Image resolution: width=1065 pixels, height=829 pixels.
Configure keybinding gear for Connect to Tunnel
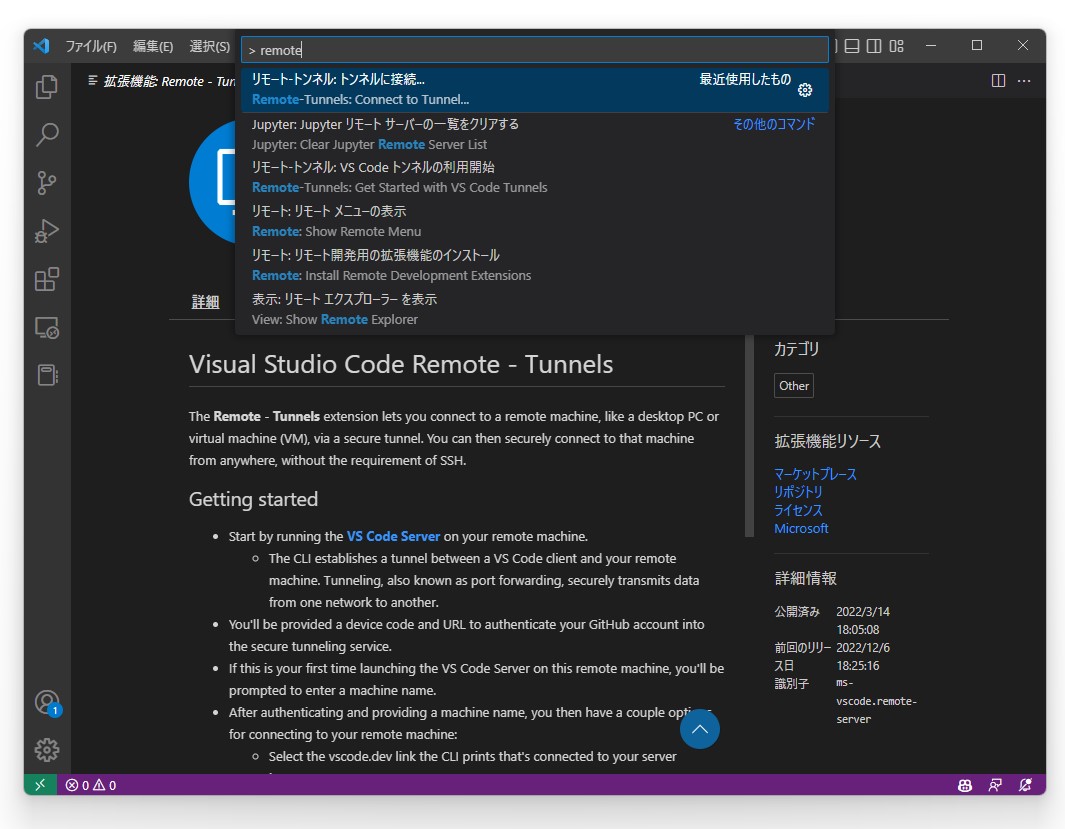point(805,90)
